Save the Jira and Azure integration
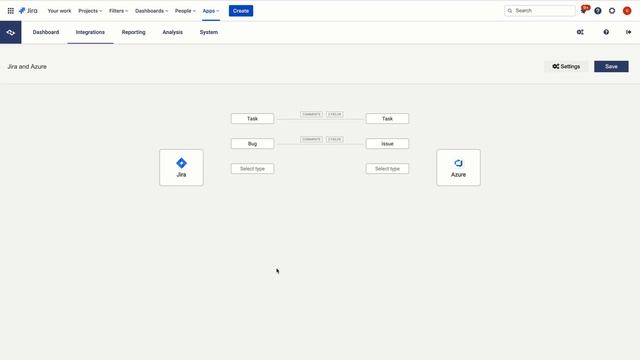This screenshot has height=360, width=640. point(611,67)
